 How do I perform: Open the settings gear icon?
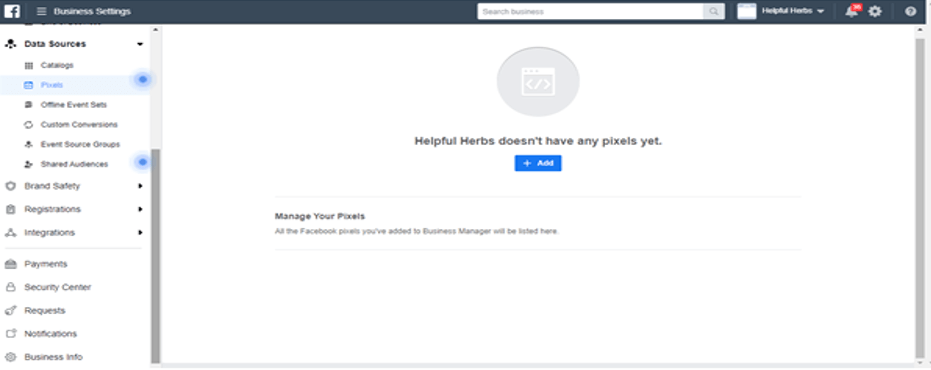[x=875, y=11]
